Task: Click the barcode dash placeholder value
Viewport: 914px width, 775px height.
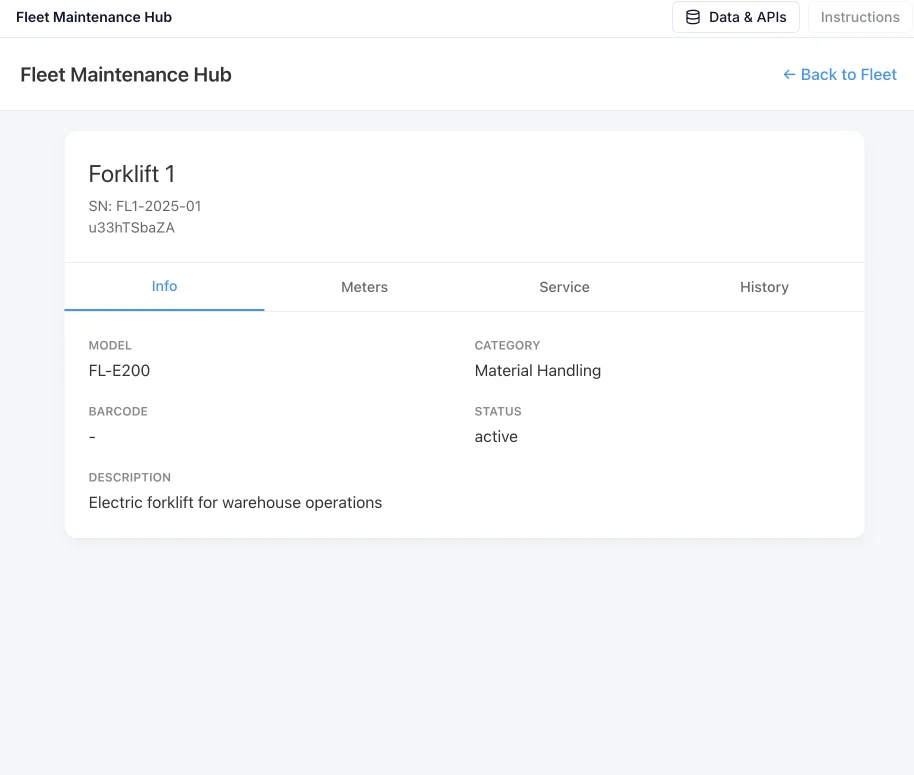Action: [x=92, y=437]
